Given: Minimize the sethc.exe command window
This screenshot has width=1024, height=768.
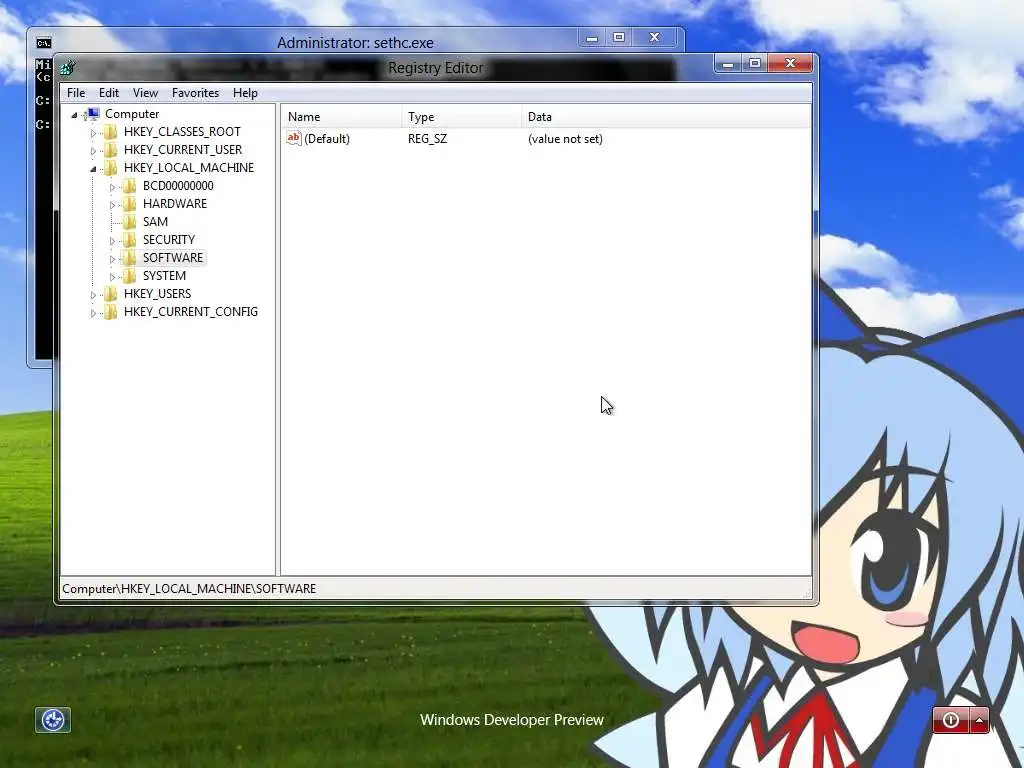Looking at the screenshot, I should (592, 38).
